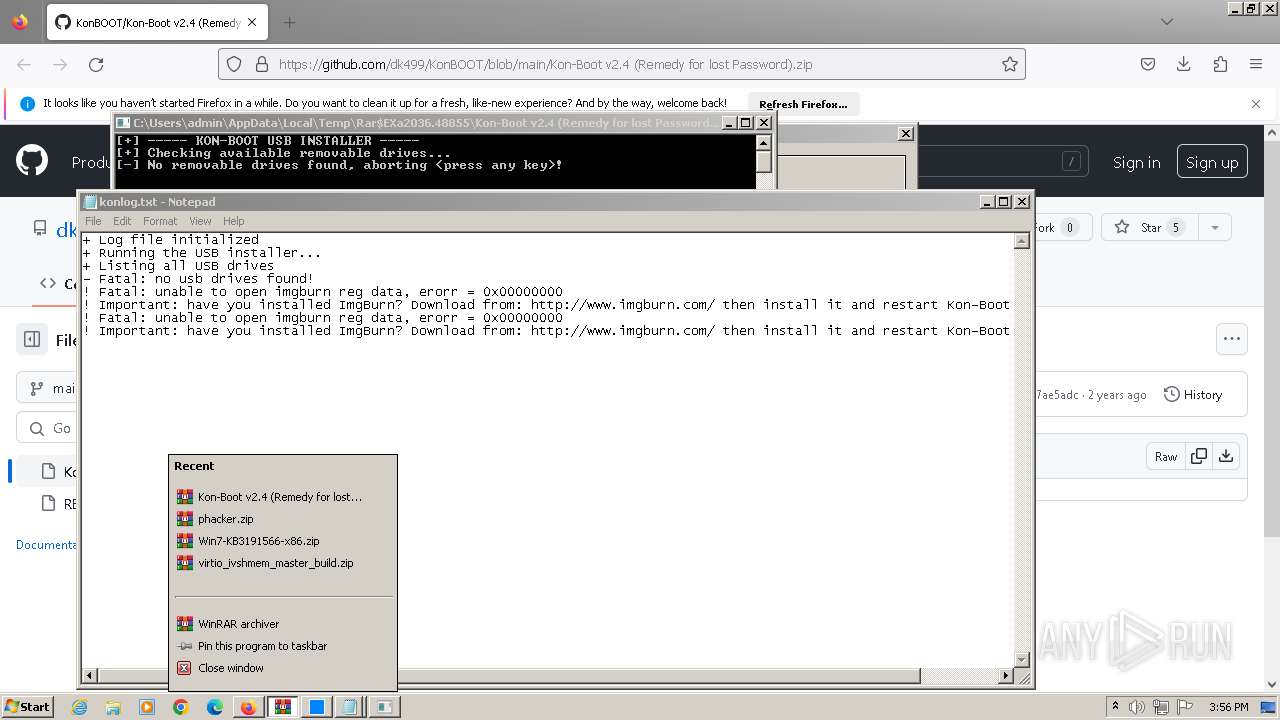Click the GitHub Sign in link

point(1137,162)
